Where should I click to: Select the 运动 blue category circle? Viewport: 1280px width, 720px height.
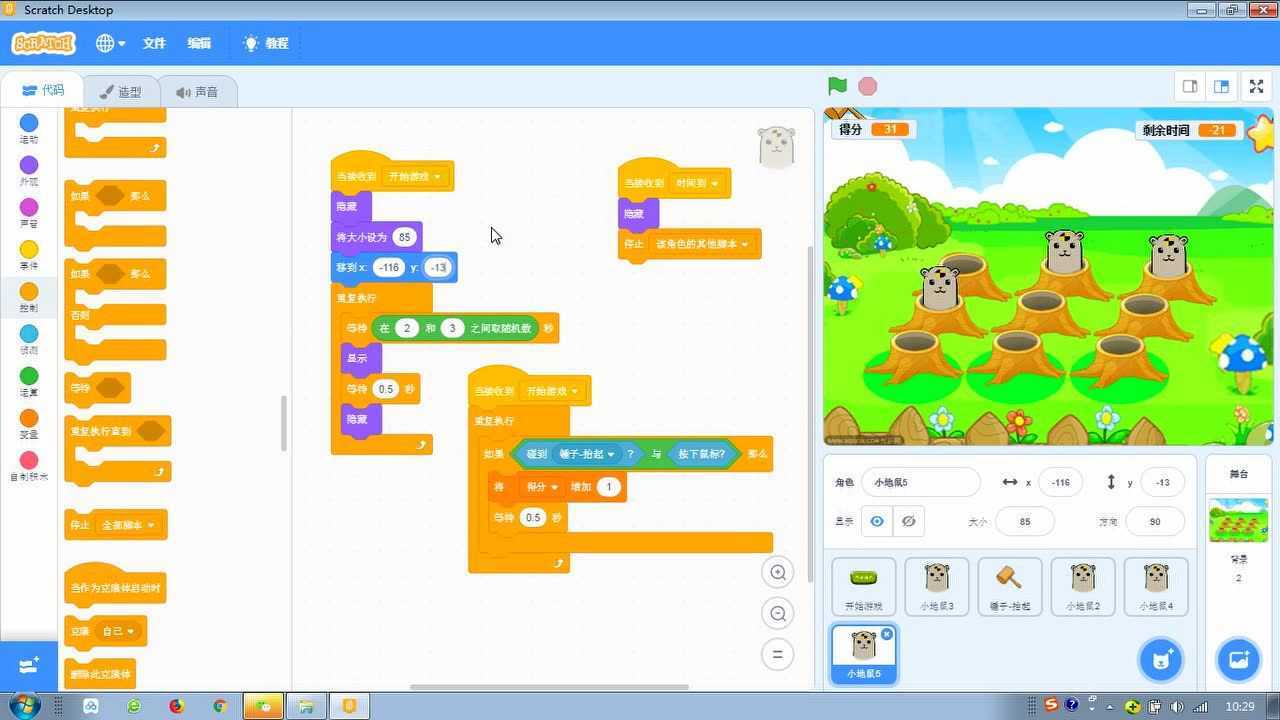[x=29, y=123]
